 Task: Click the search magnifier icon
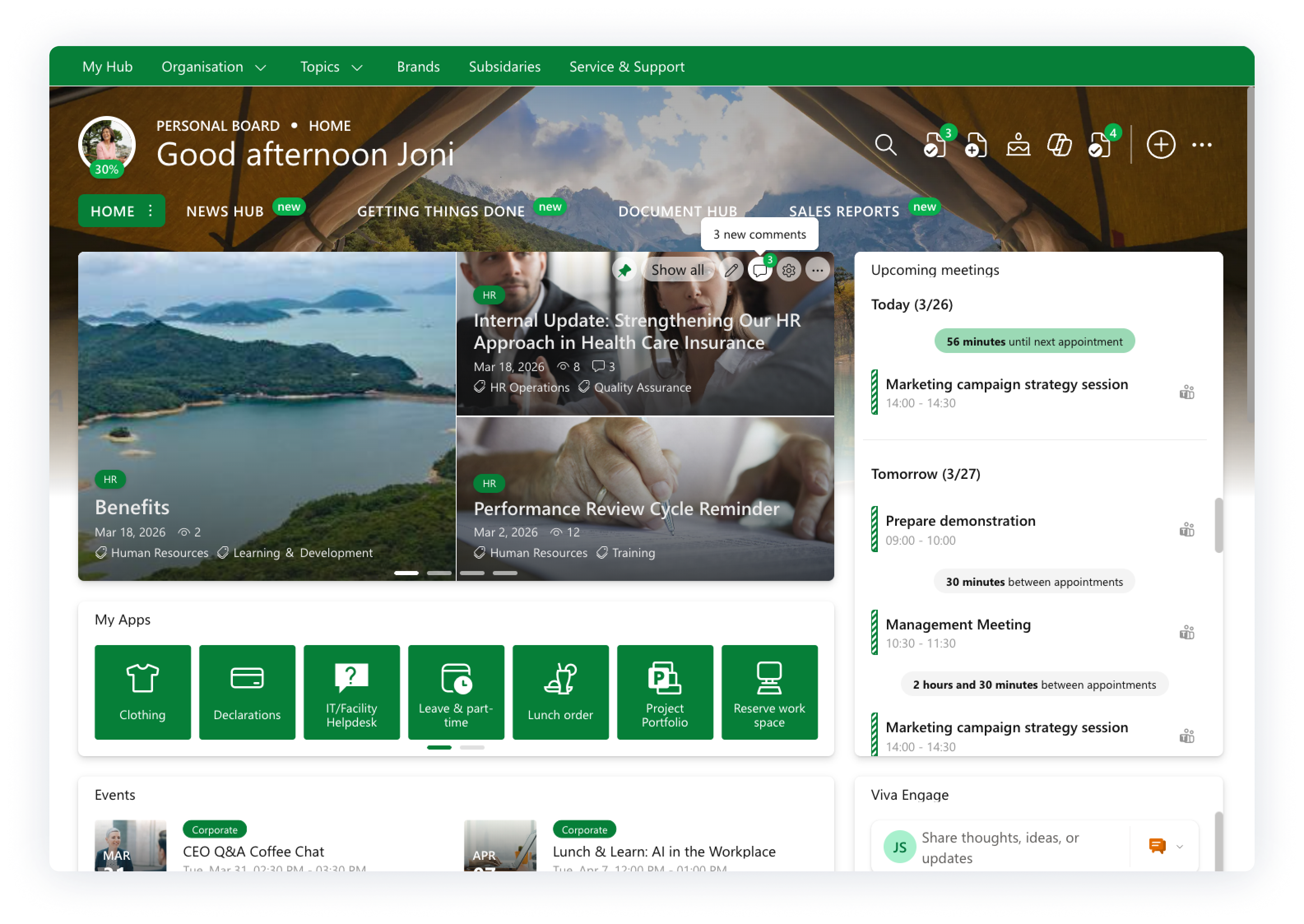pos(885,145)
